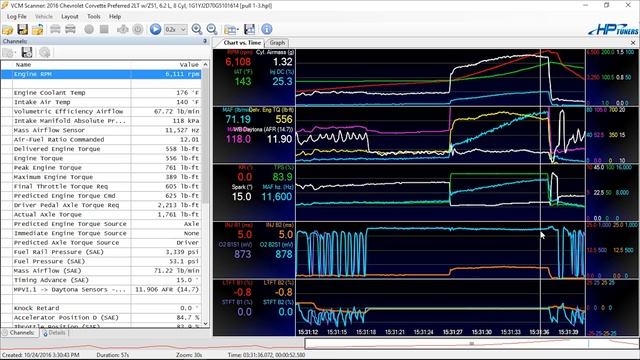The image size is (640, 360).
Task: Select the Delivered Engine Torque row
Action: pos(101,149)
